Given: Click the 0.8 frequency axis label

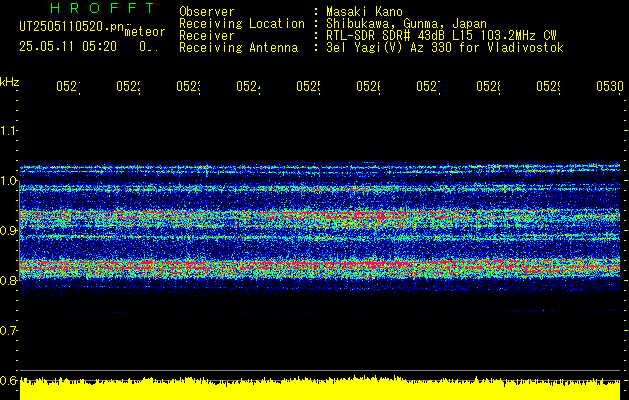Looking at the screenshot, I should click(x=8, y=280).
